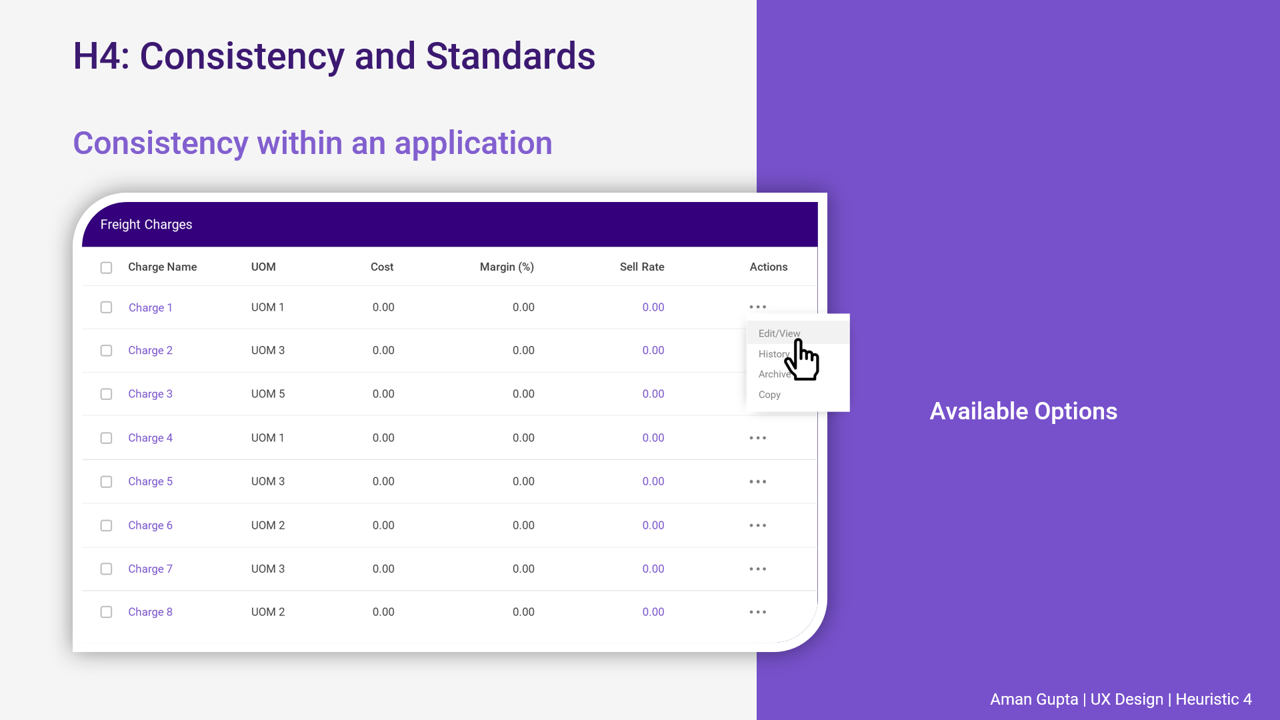Click the ellipsis icon beside Charge 3
Image resolution: width=1280 pixels, height=720 pixels.
pos(757,394)
